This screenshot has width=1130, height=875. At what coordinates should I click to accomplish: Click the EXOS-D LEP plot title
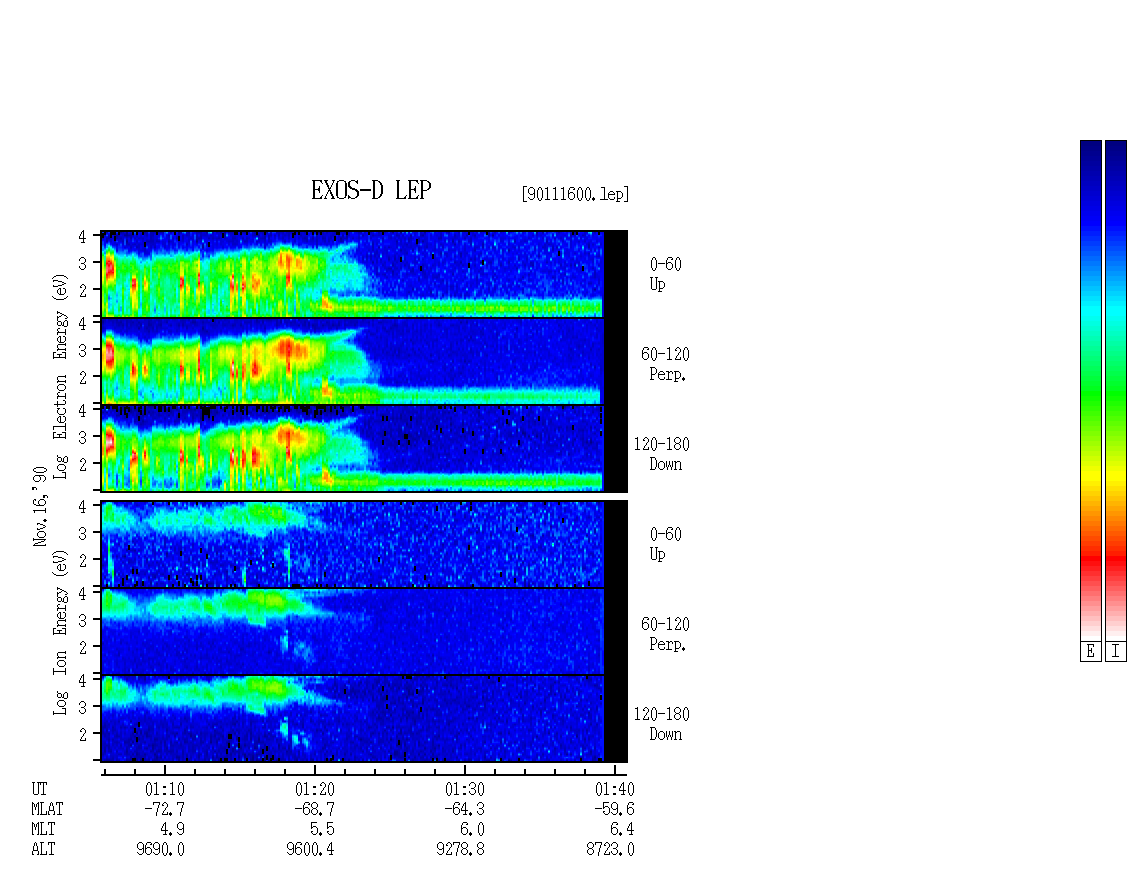(371, 190)
